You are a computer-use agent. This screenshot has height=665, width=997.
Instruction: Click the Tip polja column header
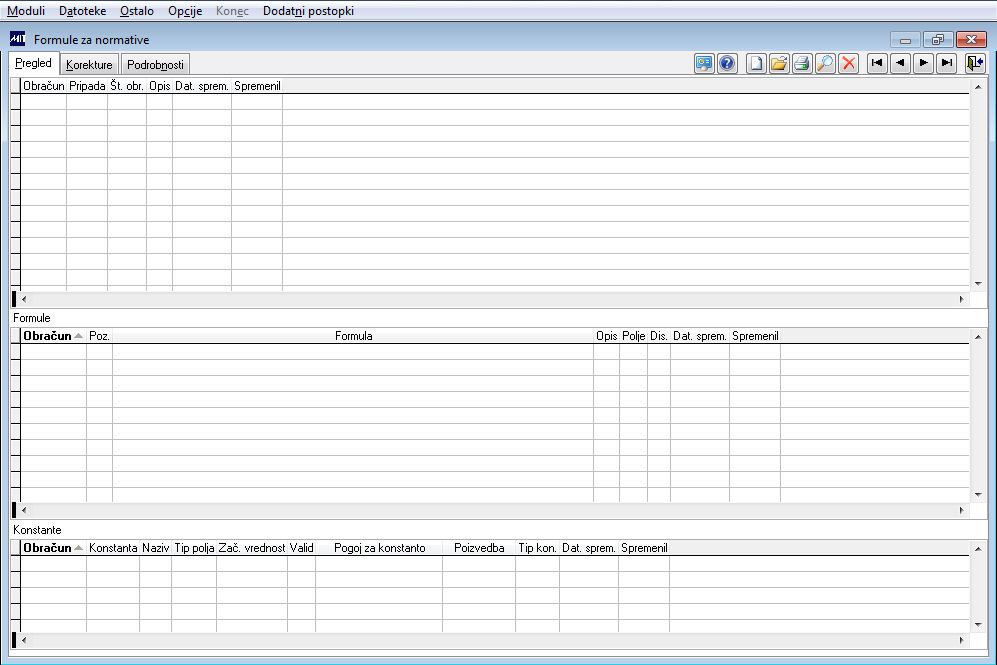[x=194, y=547]
